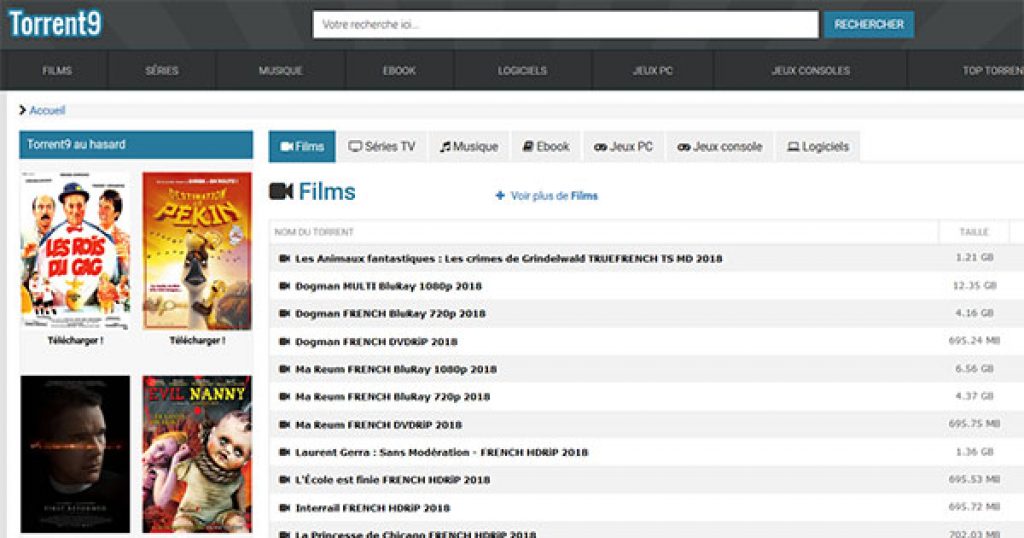This screenshot has height=538, width=1024.
Task: Select the Jeux console tab
Action: [x=720, y=146]
